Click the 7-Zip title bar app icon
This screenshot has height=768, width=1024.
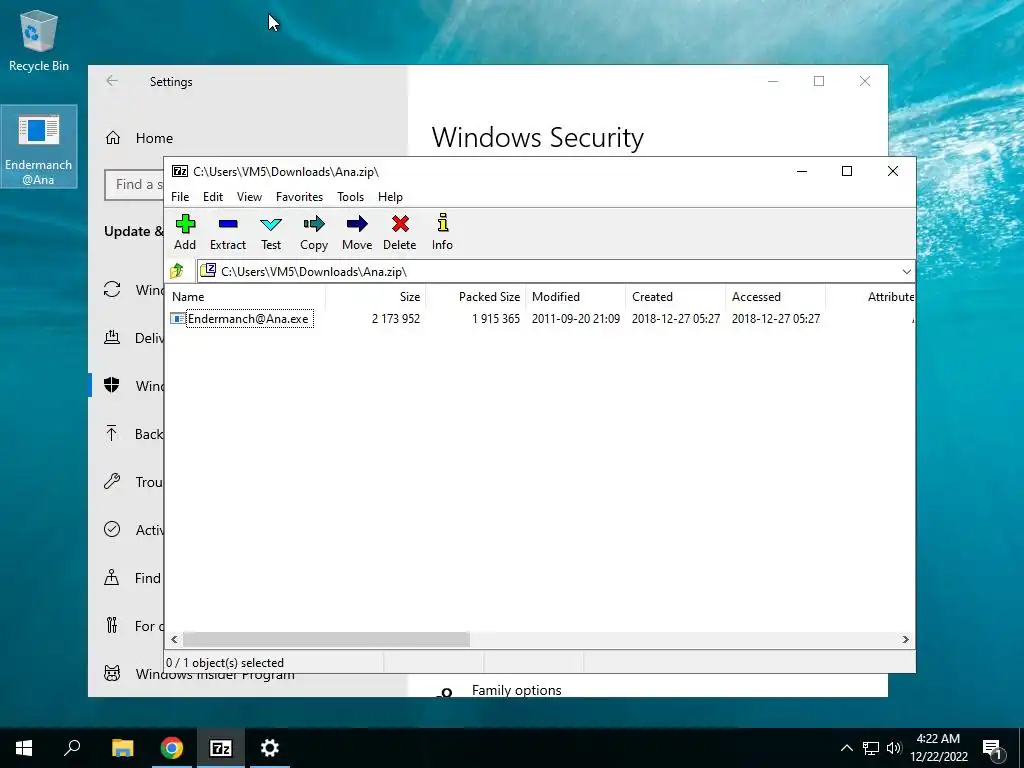tap(180, 171)
